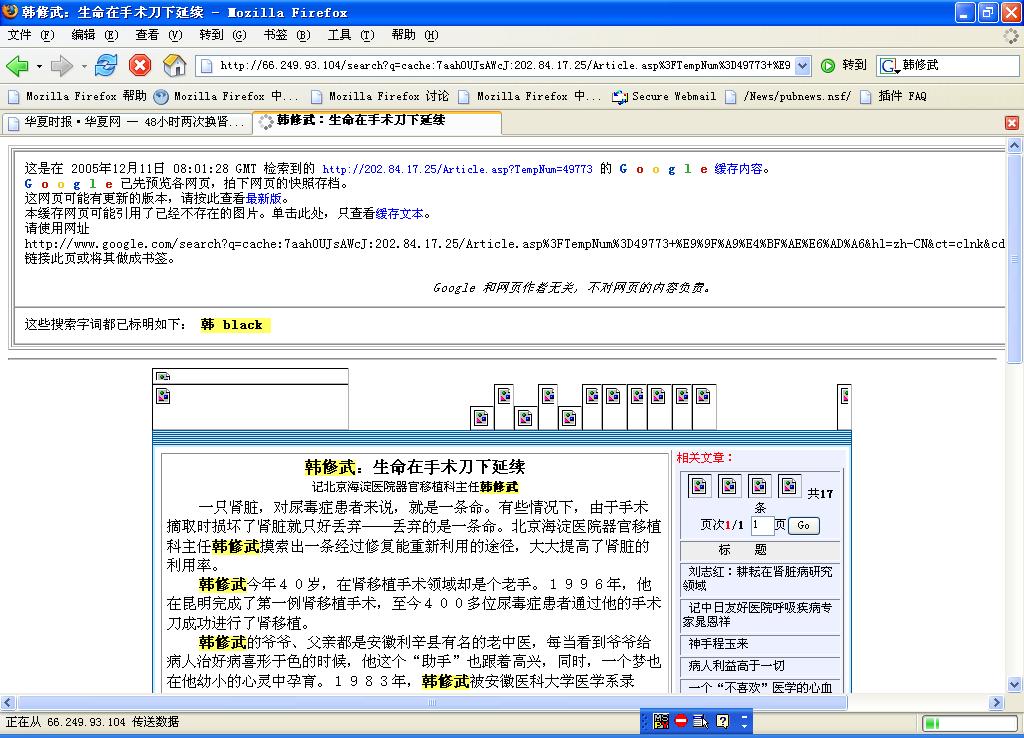Screen dimensions: 1024x738
Task: Click the MSPY input method icon
Action: (660, 720)
